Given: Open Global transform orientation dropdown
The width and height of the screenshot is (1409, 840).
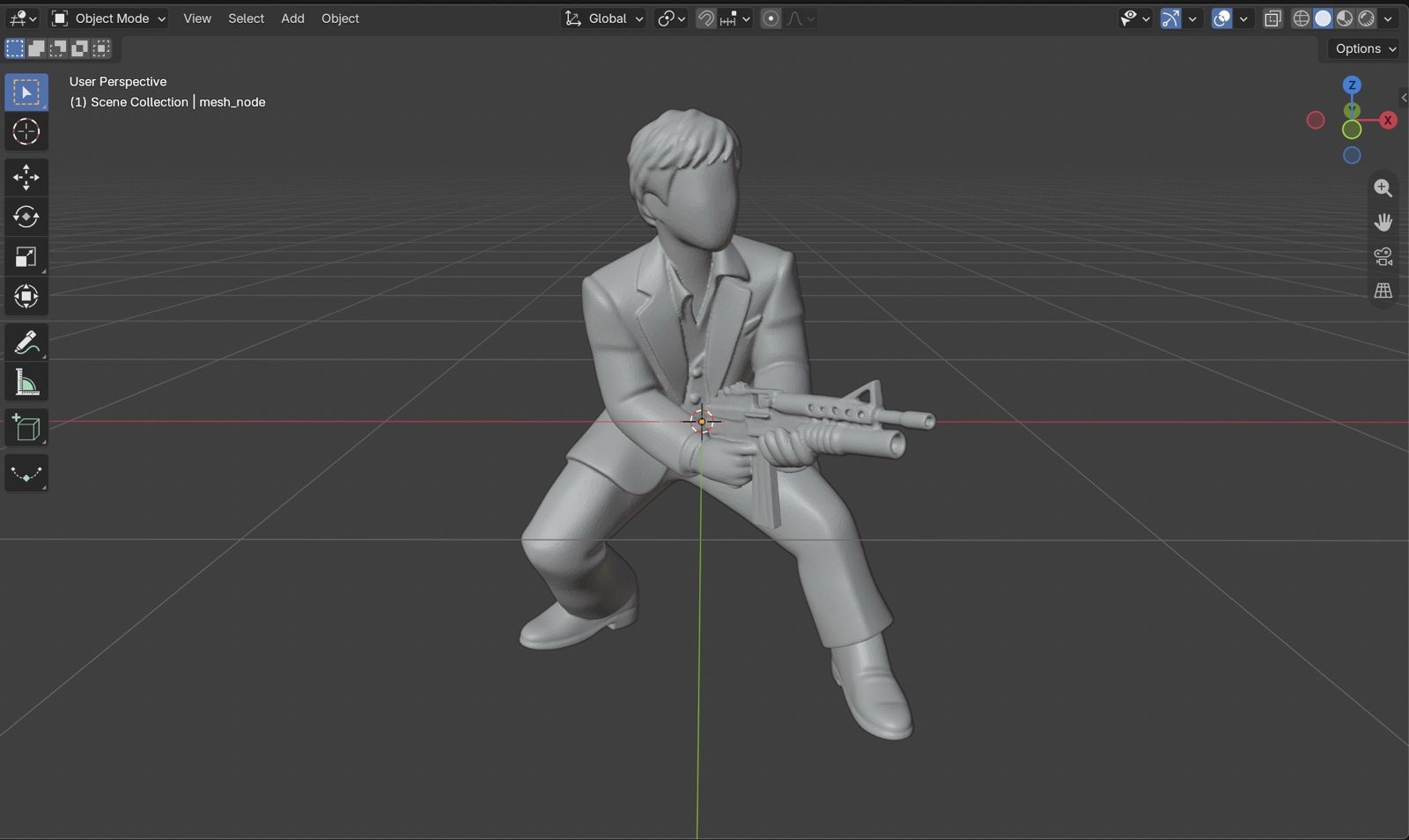Looking at the screenshot, I should (603, 18).
